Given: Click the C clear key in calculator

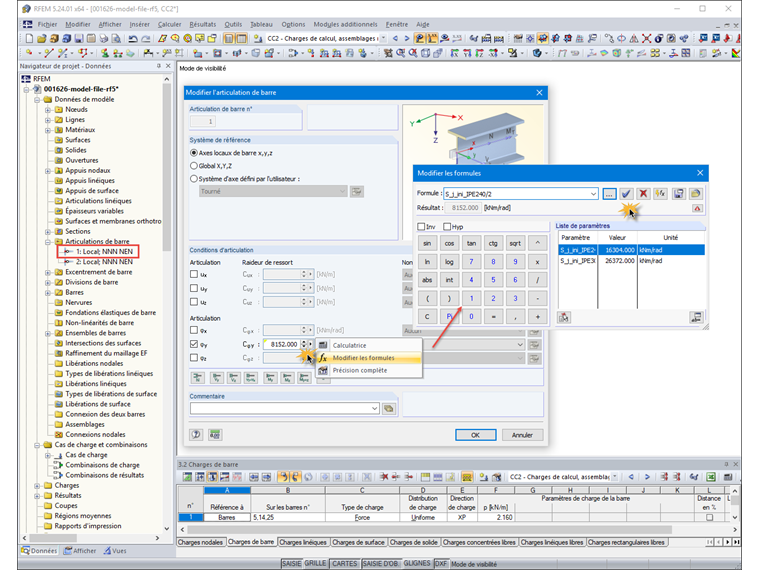Looking at the screenshot, I should (x=427, y=317).
